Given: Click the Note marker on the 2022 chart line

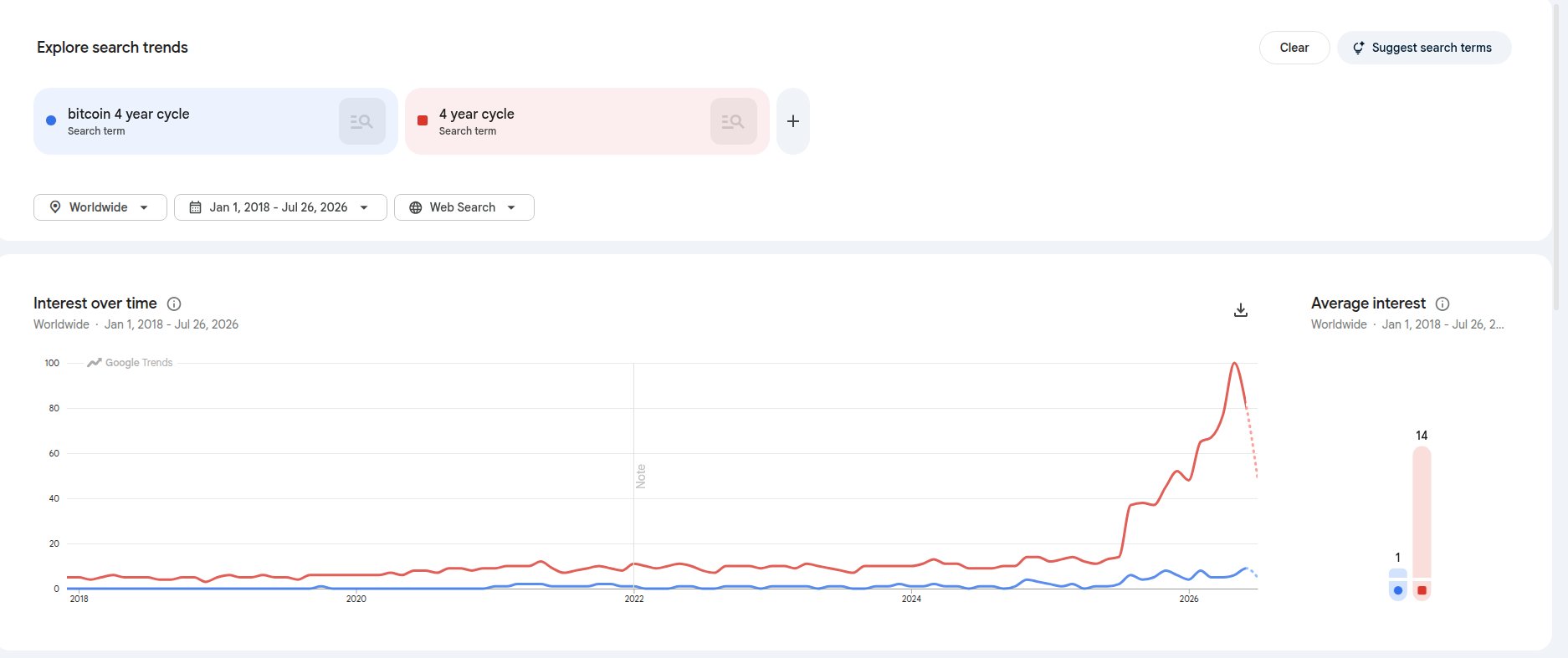Looking at the screenshot, I should tap(641, 476).
